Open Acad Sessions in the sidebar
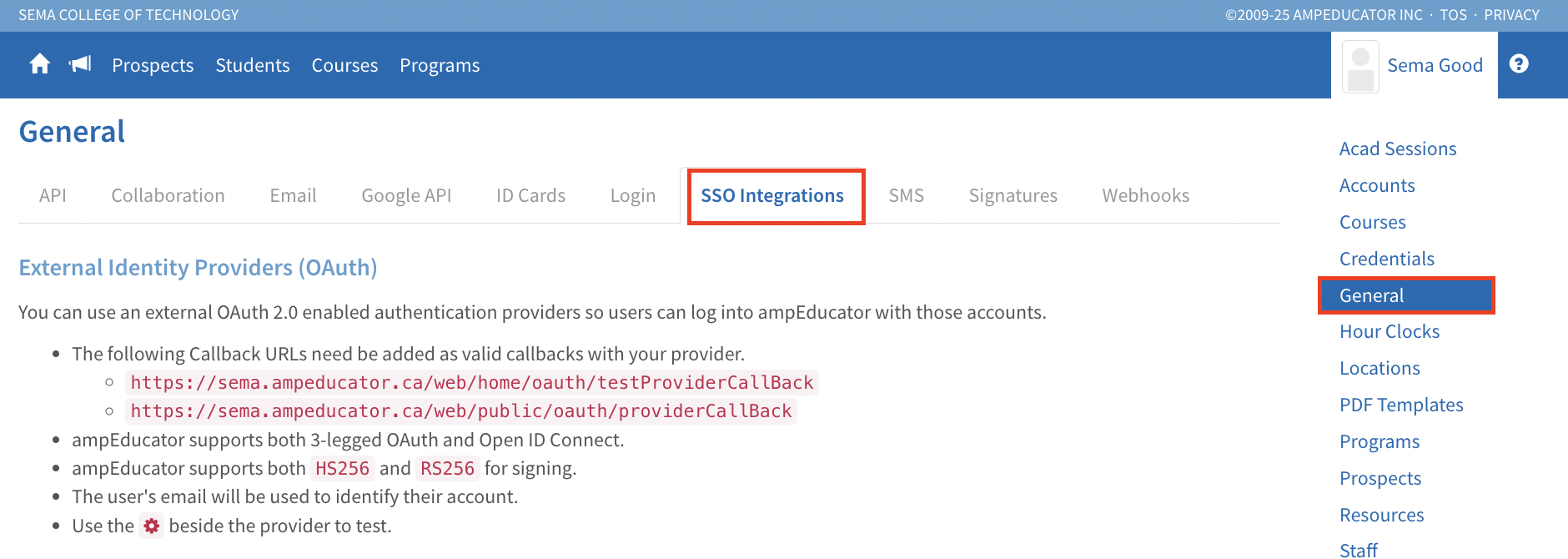Viewport: 1568px width, 559px height. (1398, 149)
